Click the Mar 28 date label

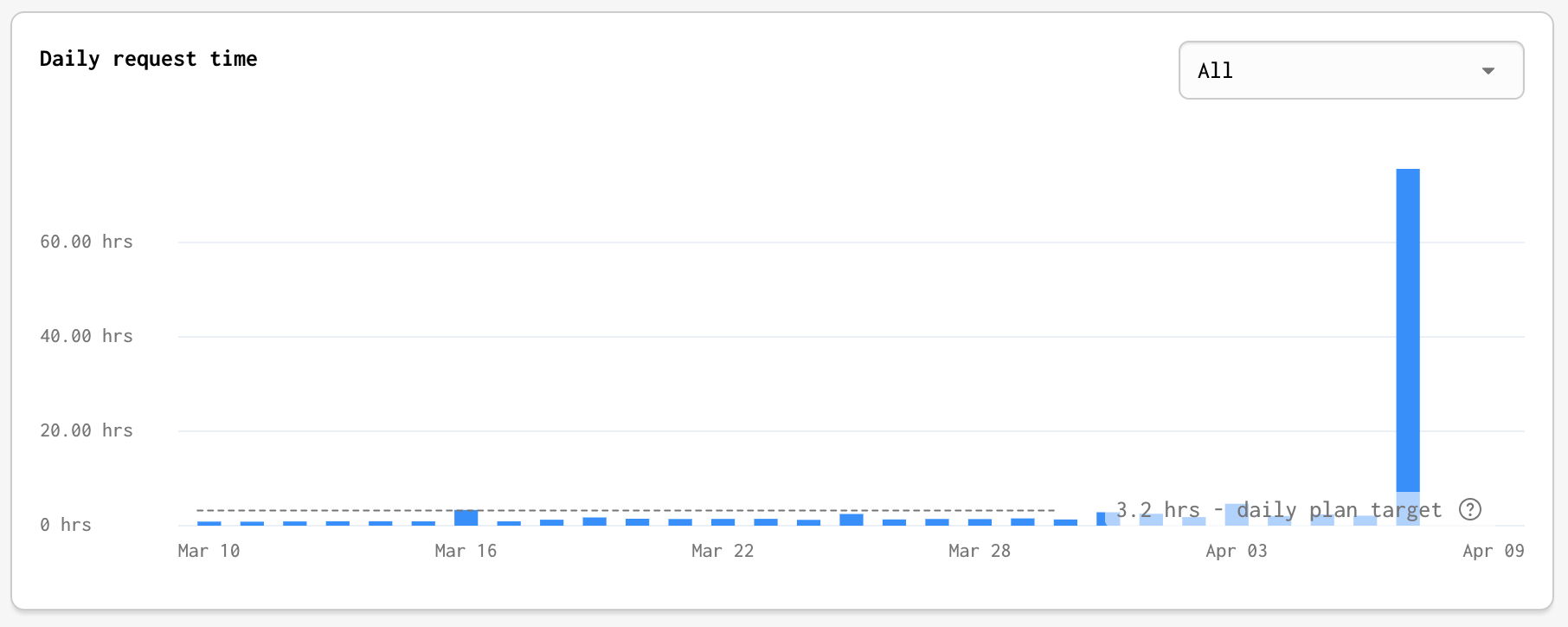pos(979,551)
